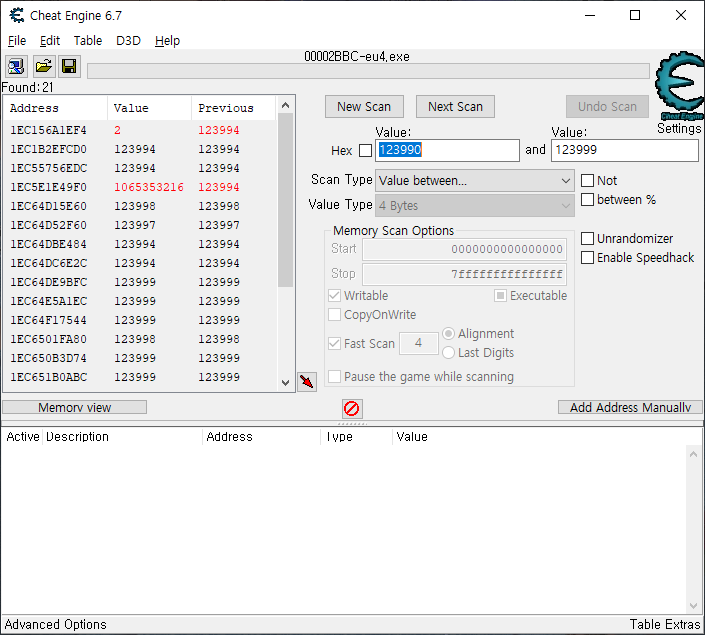Toggle the Writable checkbox
The height and width of the screenshot is (635, 705).
click(334, 295)
